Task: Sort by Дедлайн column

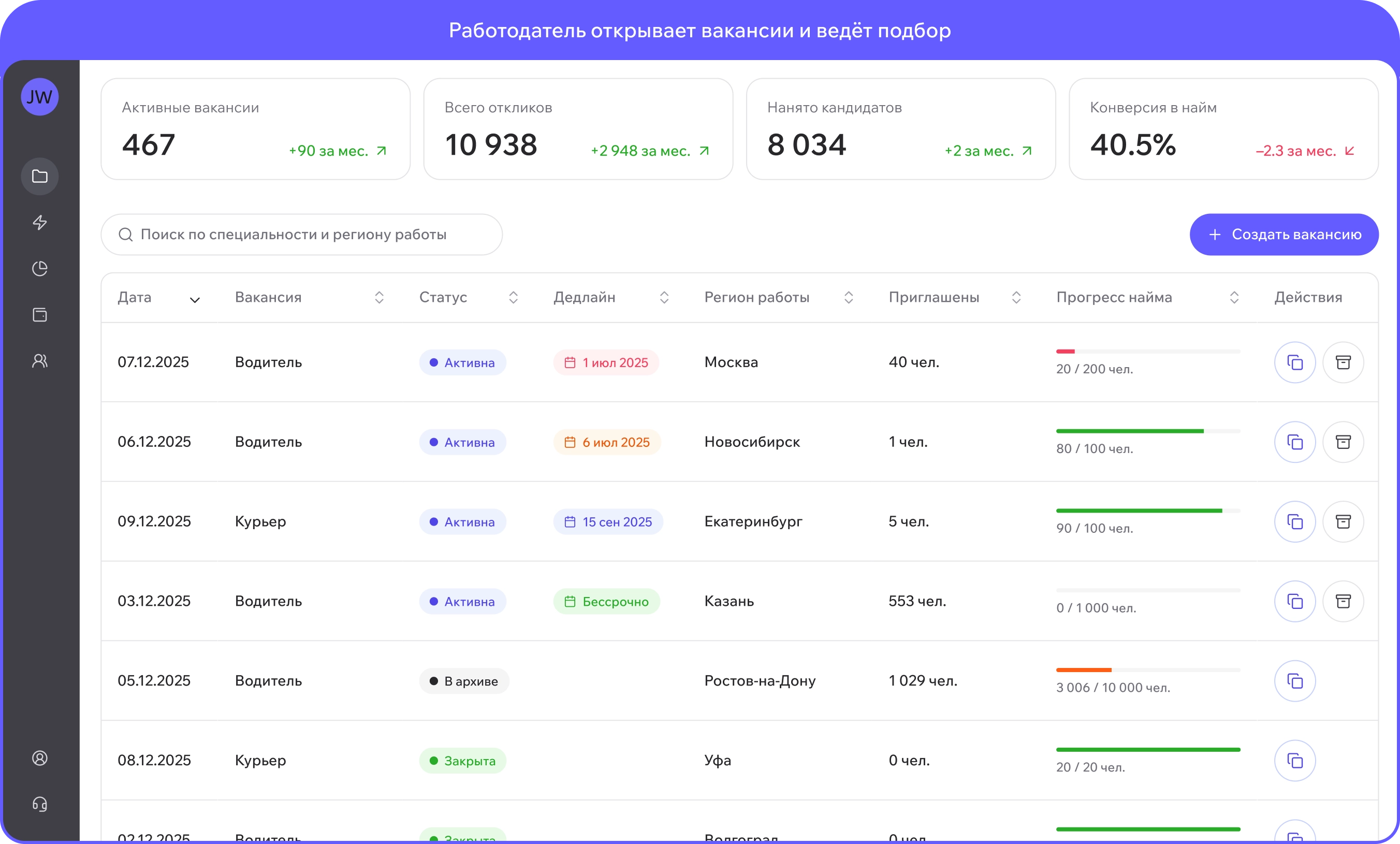Action: click(x=664, y=297)
